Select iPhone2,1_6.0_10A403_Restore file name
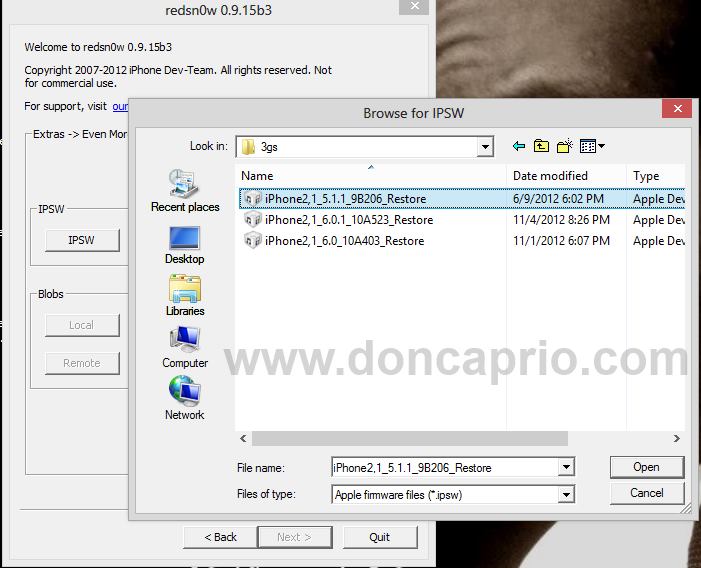Viewport: 701px width, 568px height. coord(344,240)
